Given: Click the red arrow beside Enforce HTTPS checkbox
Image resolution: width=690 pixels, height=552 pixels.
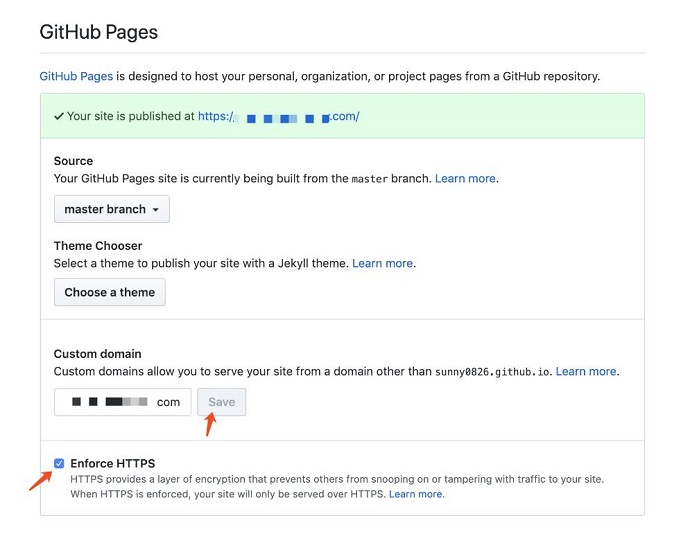Looking at the screenshot, I should pos(39,479).
